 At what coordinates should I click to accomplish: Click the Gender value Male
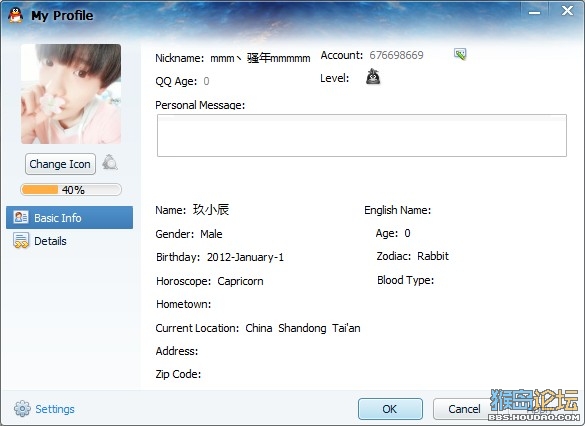point(211,234)
